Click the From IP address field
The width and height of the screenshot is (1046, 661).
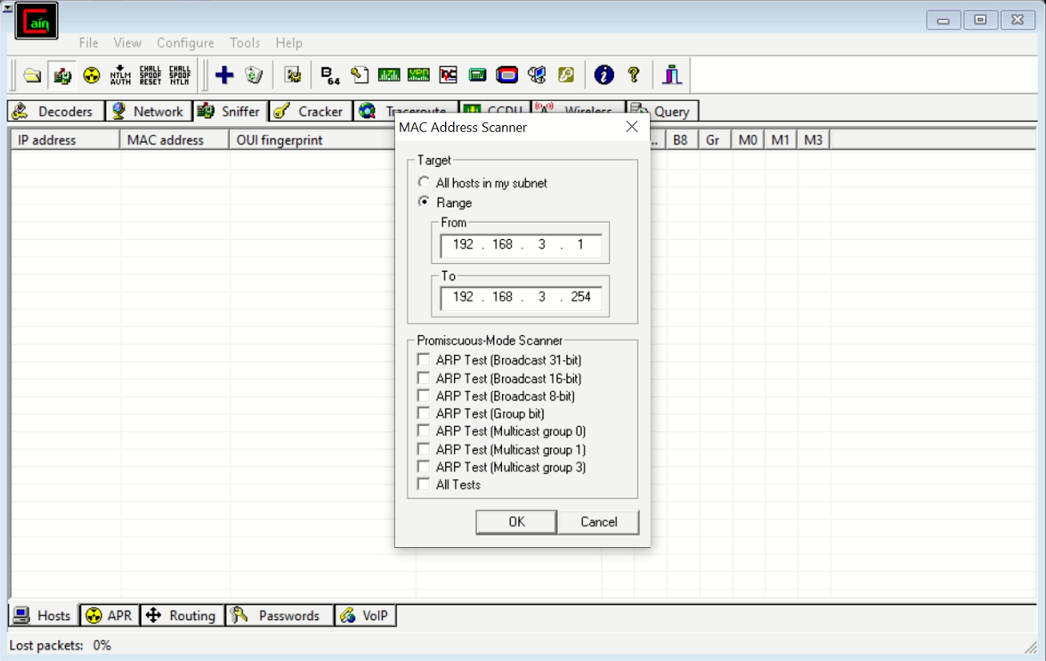pyautogui.click(x=521, y=245)
